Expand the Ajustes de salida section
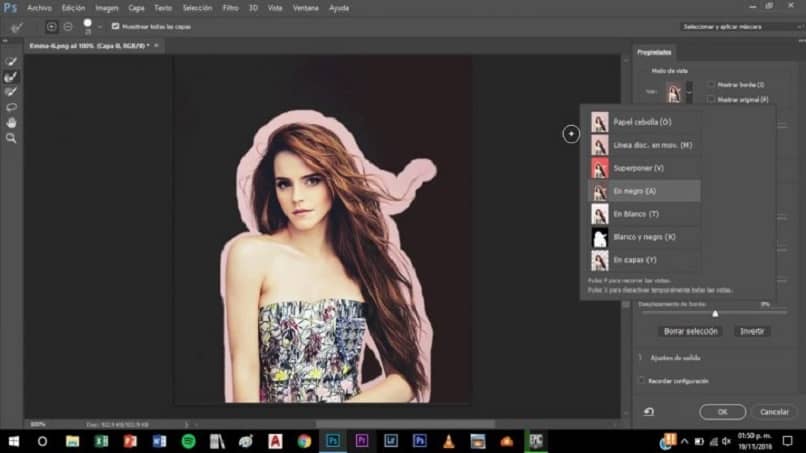This screenshot has width=806, height=453. 641,357
